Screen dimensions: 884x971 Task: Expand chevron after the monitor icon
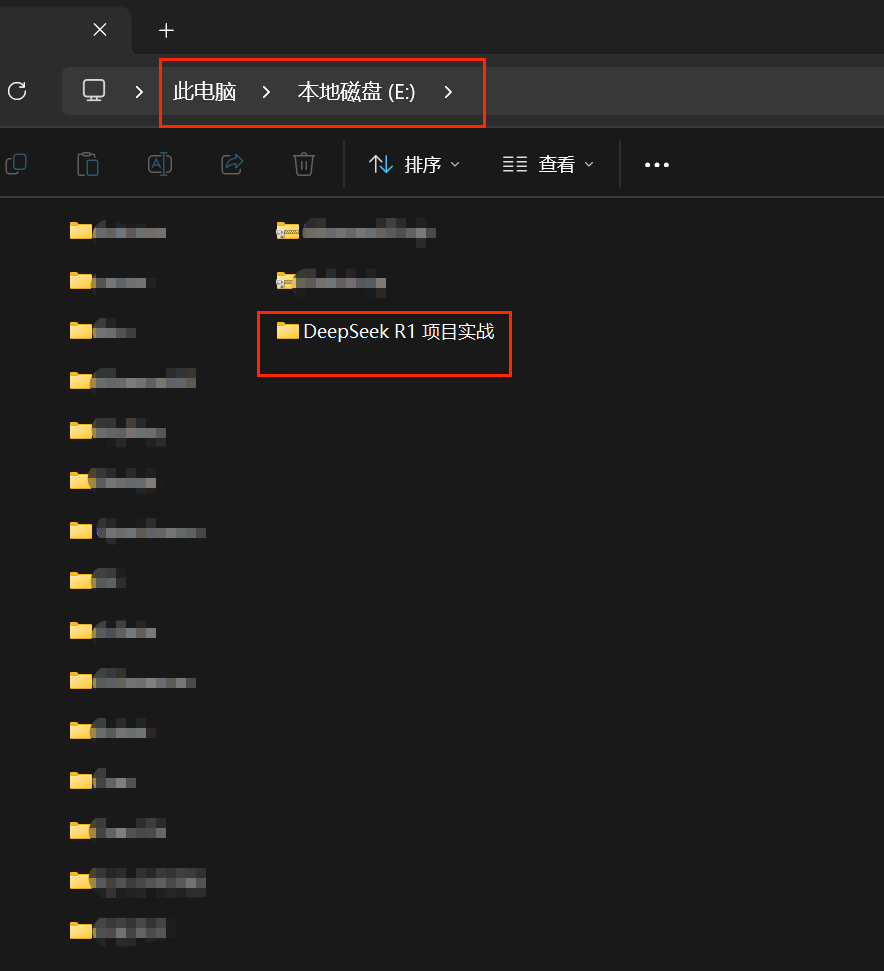pyautogui.click(x=139, y=92)
